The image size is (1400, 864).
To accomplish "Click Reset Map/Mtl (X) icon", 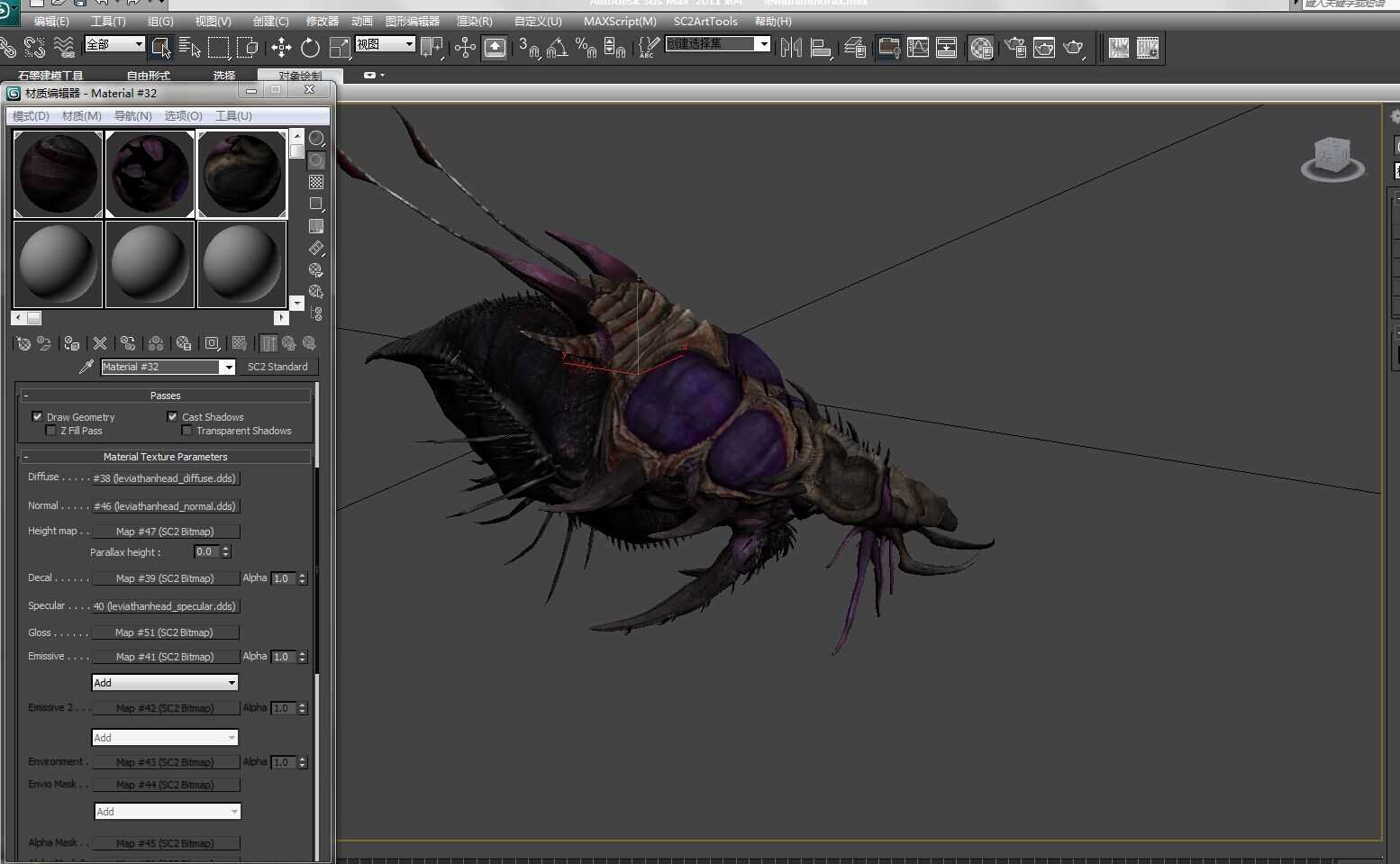I will (100, 343).
